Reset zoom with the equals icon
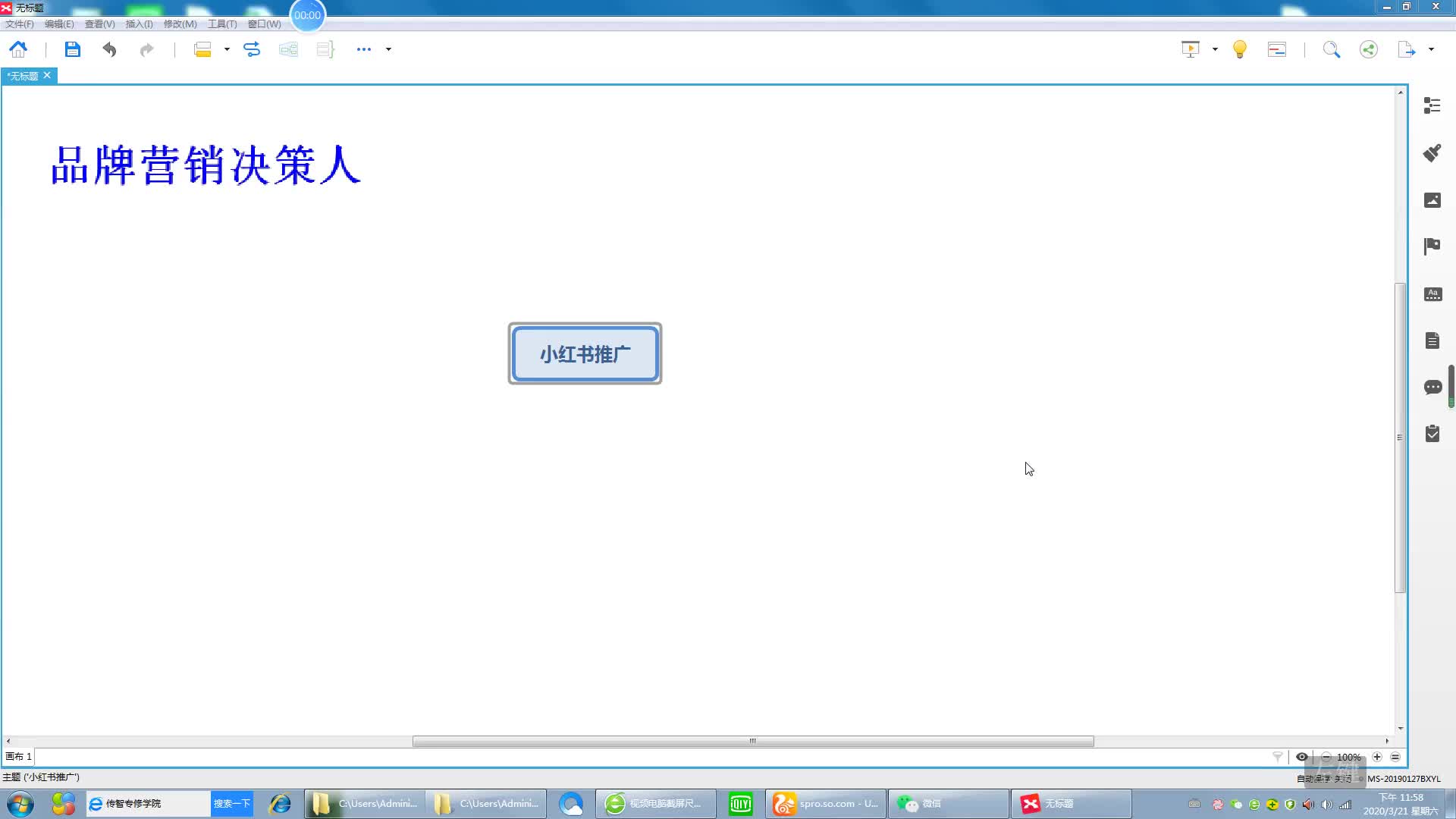This screenshot has height=819, width=1456. point(1395,757)
